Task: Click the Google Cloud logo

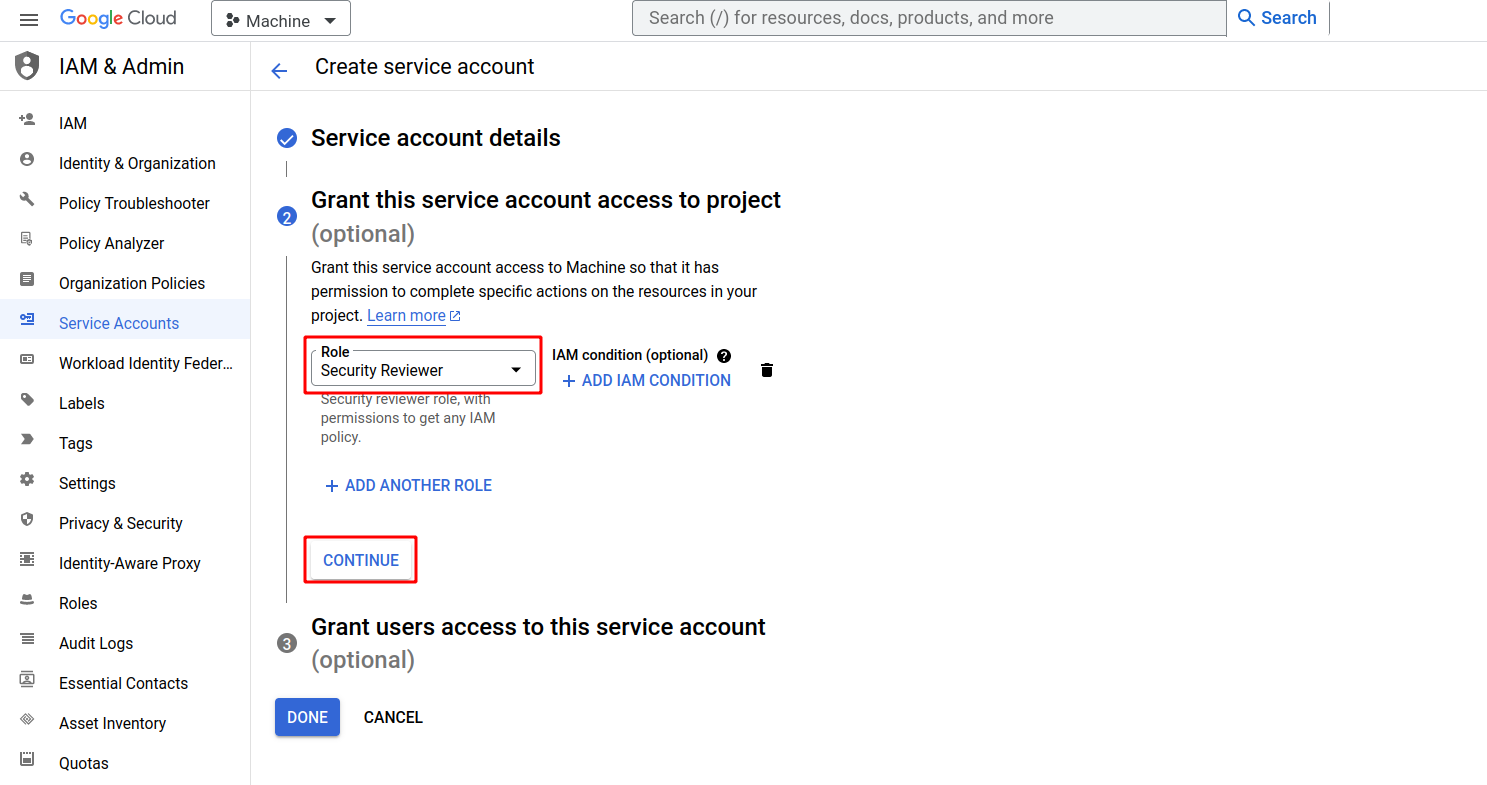Action: [x=118, y=17]
